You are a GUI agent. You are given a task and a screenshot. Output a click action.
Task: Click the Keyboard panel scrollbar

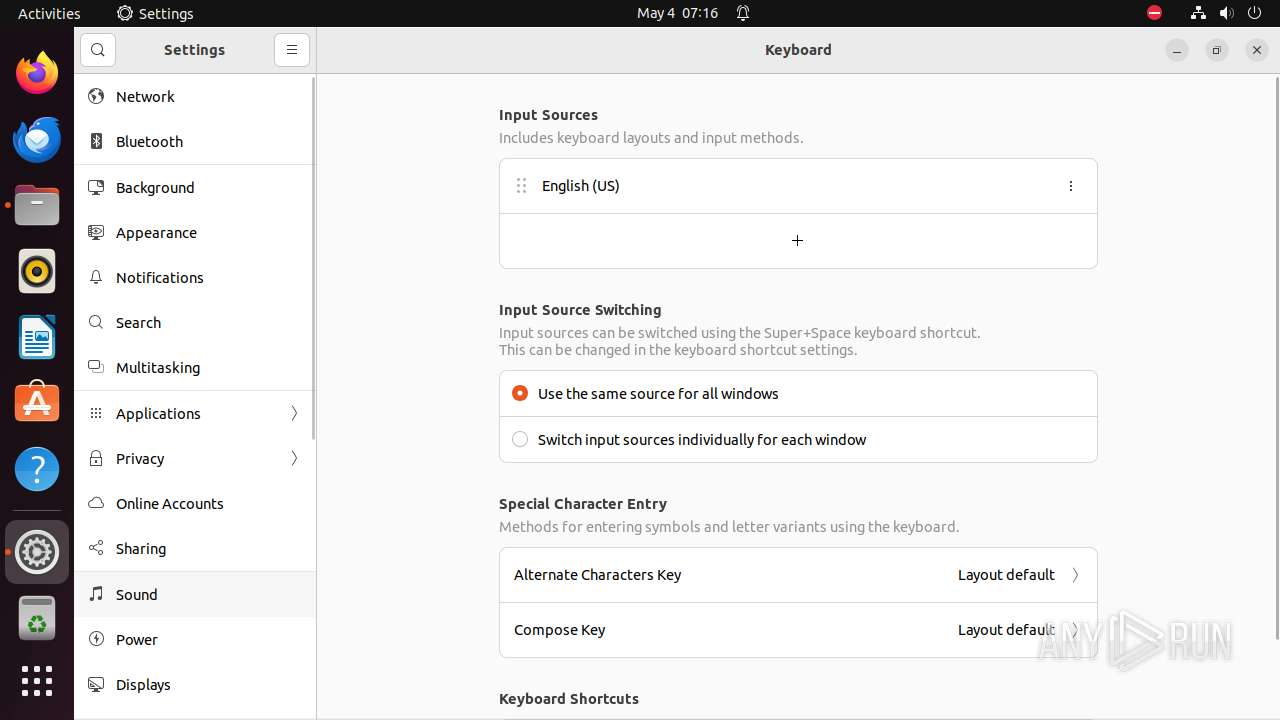point(1276,358)
